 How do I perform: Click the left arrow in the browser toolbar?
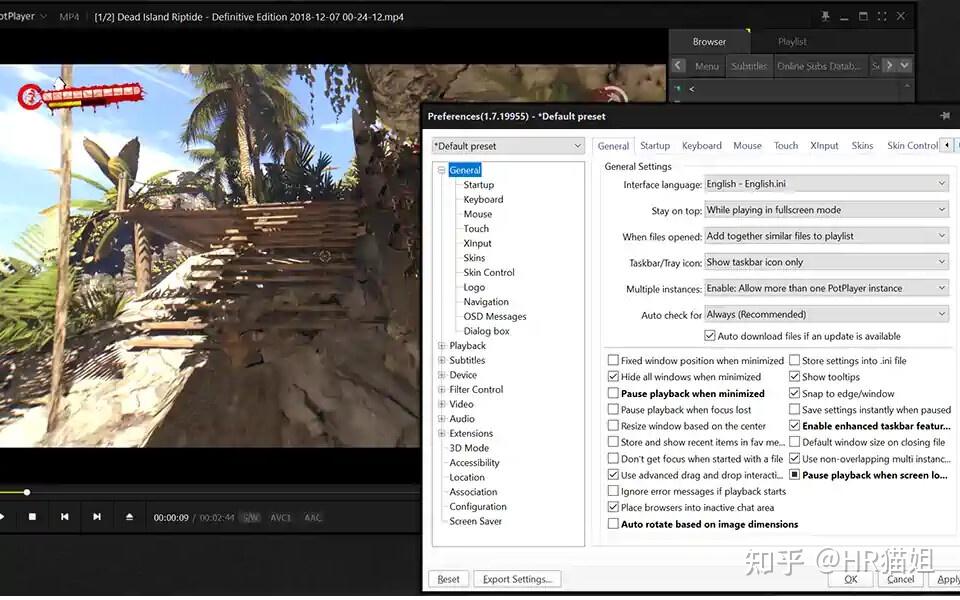point(678,66)
